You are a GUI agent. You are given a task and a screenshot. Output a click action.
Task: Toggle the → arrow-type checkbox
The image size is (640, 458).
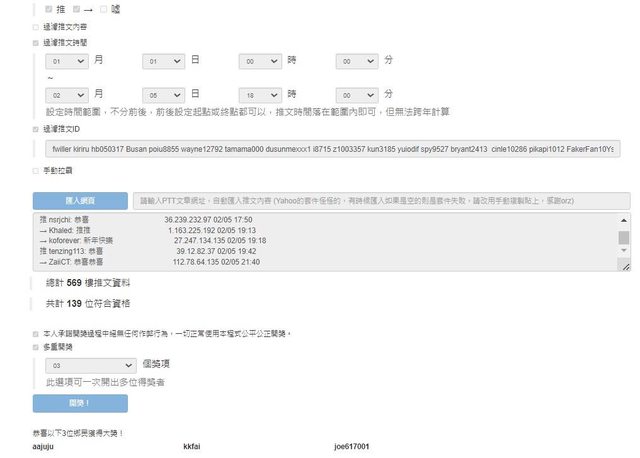[x=77, y=9]
